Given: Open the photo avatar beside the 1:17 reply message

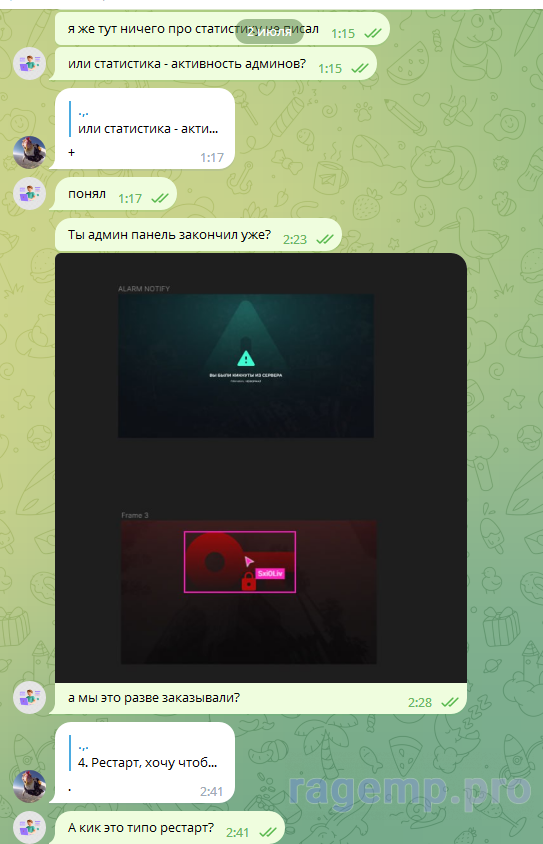Looking at the screenshot, I should 29,152.
